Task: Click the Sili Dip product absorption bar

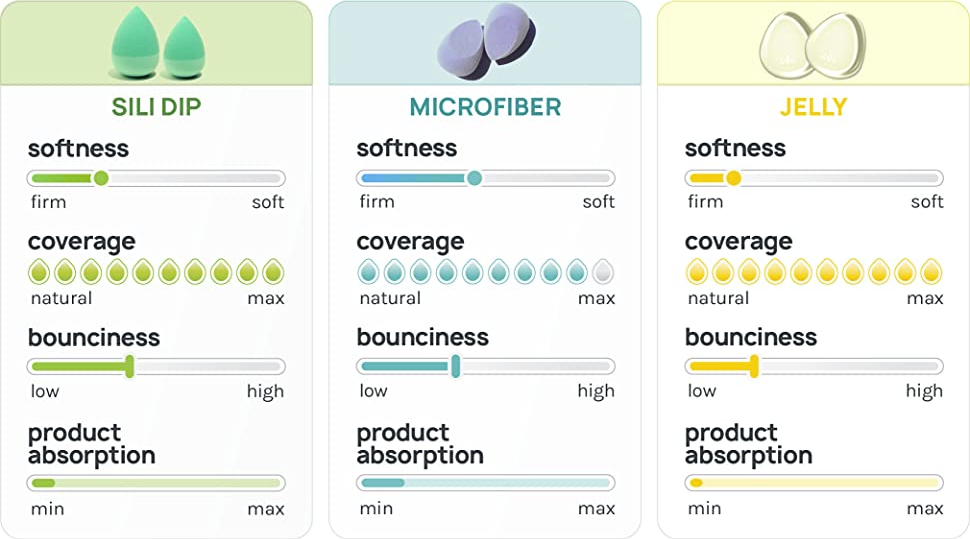Action: click(x=156, y=483)
